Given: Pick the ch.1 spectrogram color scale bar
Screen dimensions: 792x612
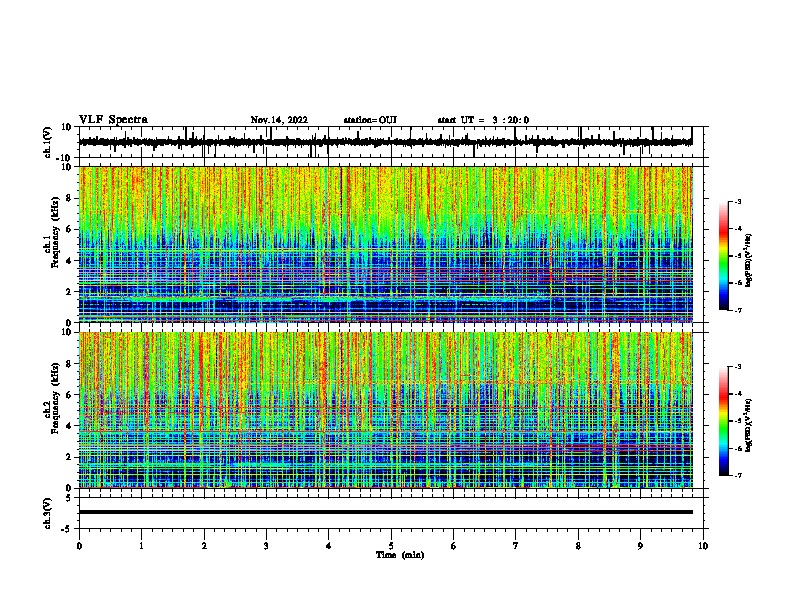Looking at the screenshot, I should pos(724,256).
